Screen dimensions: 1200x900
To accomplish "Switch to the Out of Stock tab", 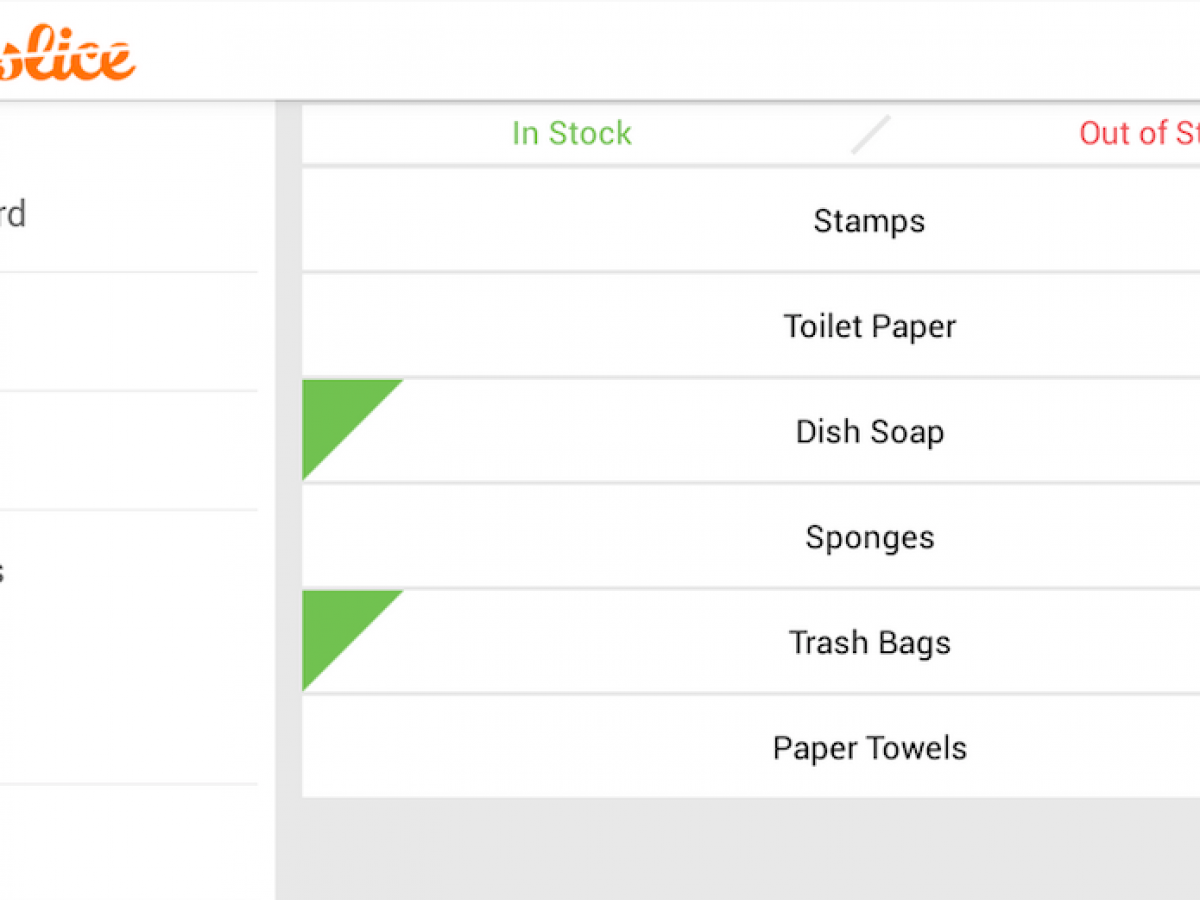I will (x=1138, y=133).
